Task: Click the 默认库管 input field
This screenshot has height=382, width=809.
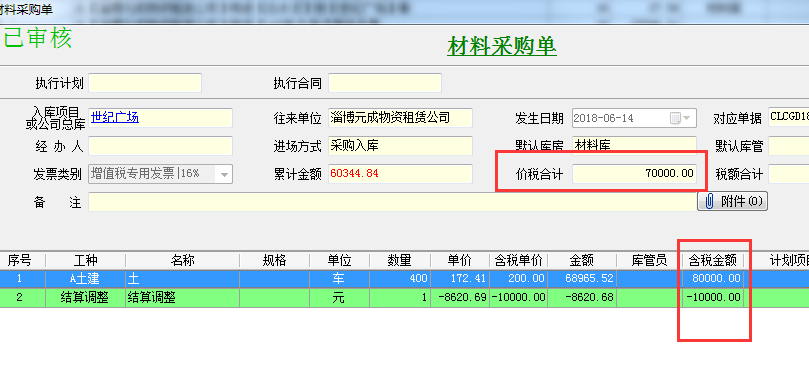Action: (x=788, y=146)
